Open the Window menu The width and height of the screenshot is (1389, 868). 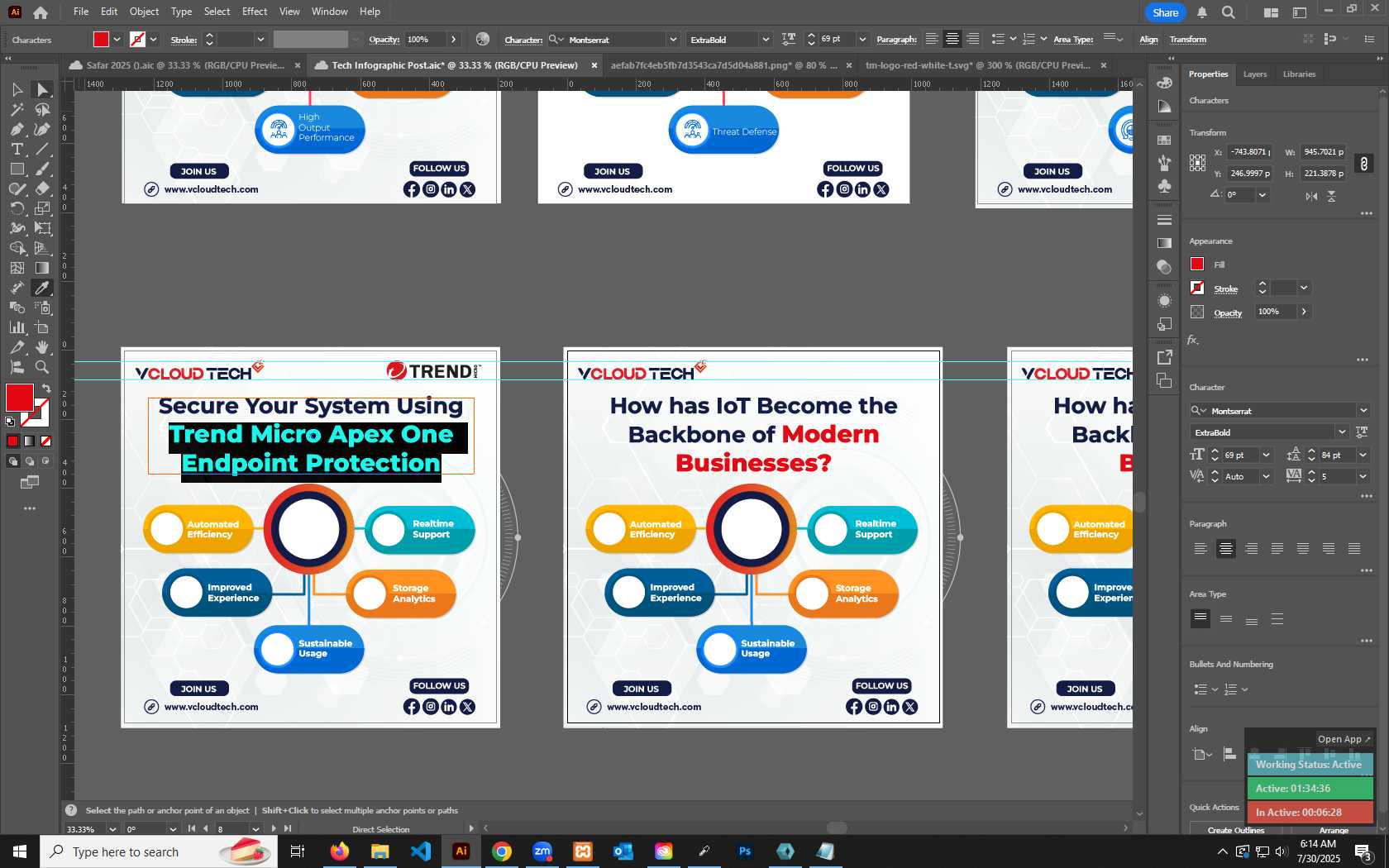330,12
